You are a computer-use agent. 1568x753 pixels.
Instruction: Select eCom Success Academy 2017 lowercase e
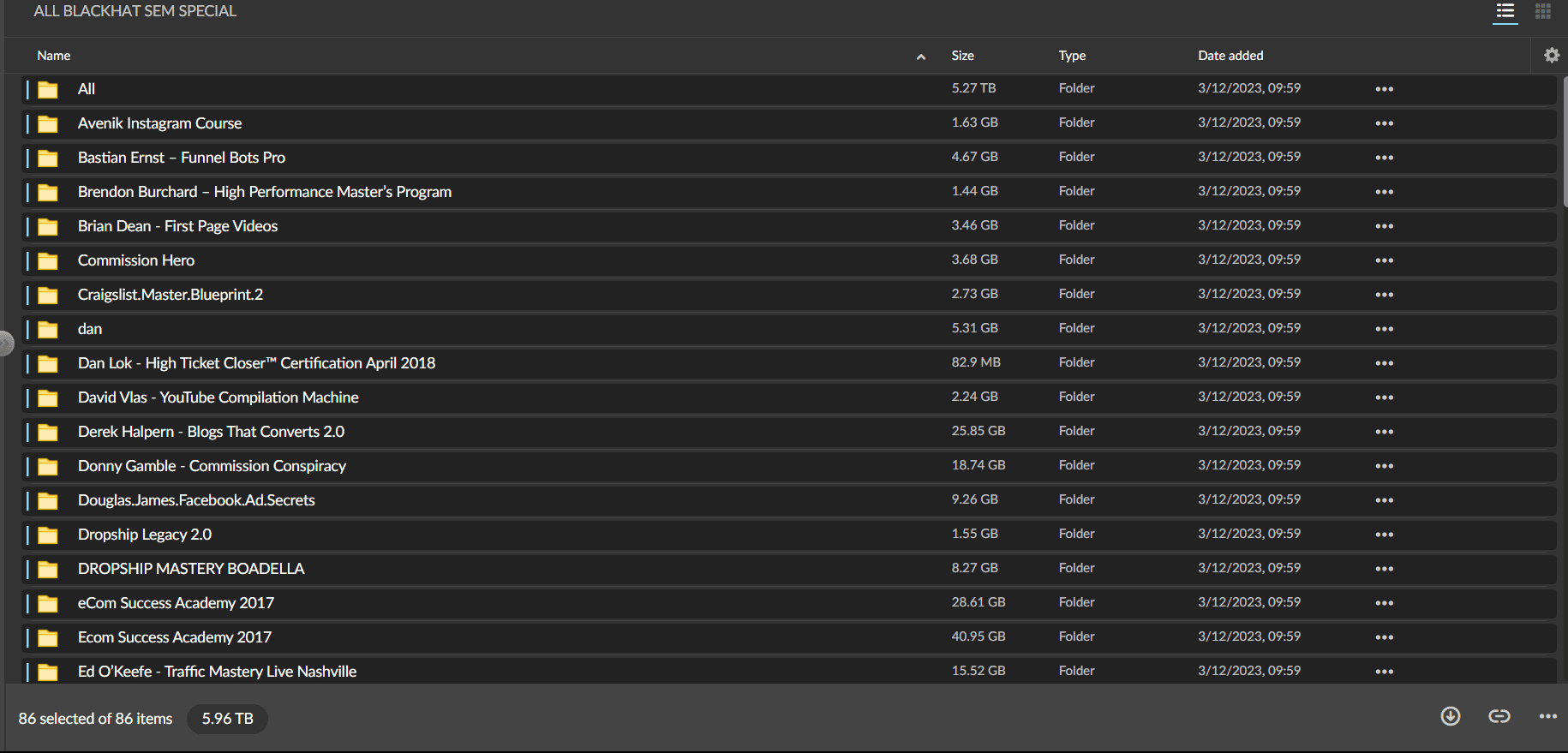point(176,603)
